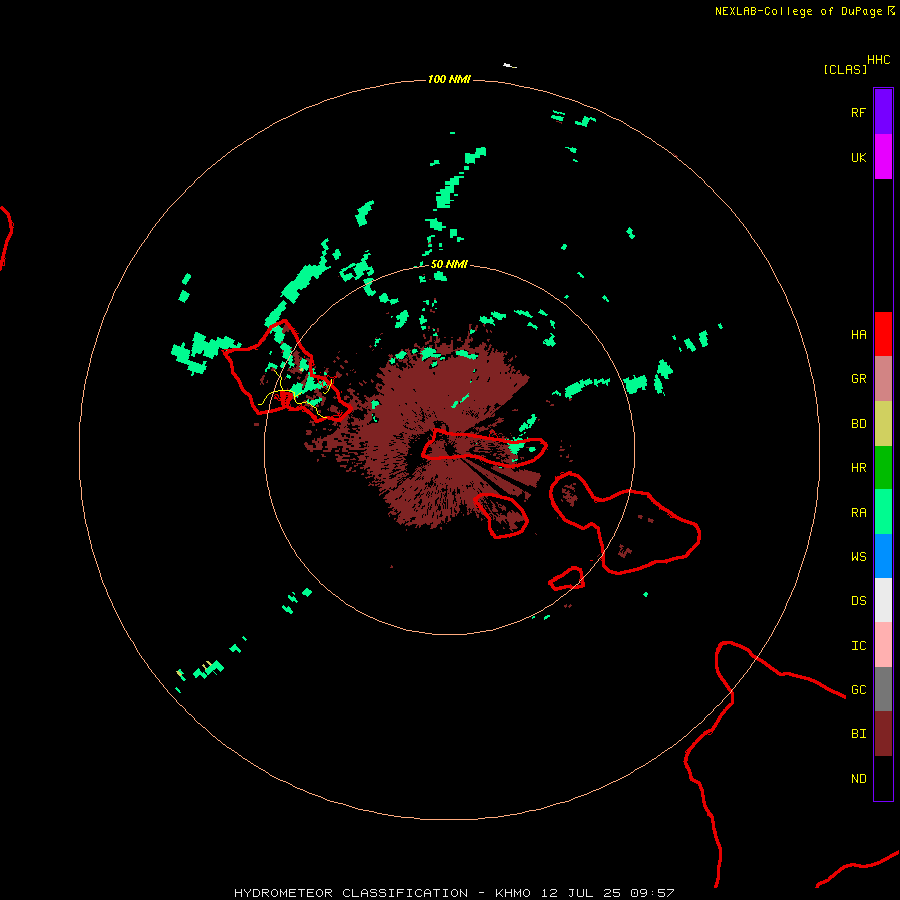Click the ND black legend swatch
The height and width of the screenshot is (900, 900).
pyautogui.click(x=883, y=778)
